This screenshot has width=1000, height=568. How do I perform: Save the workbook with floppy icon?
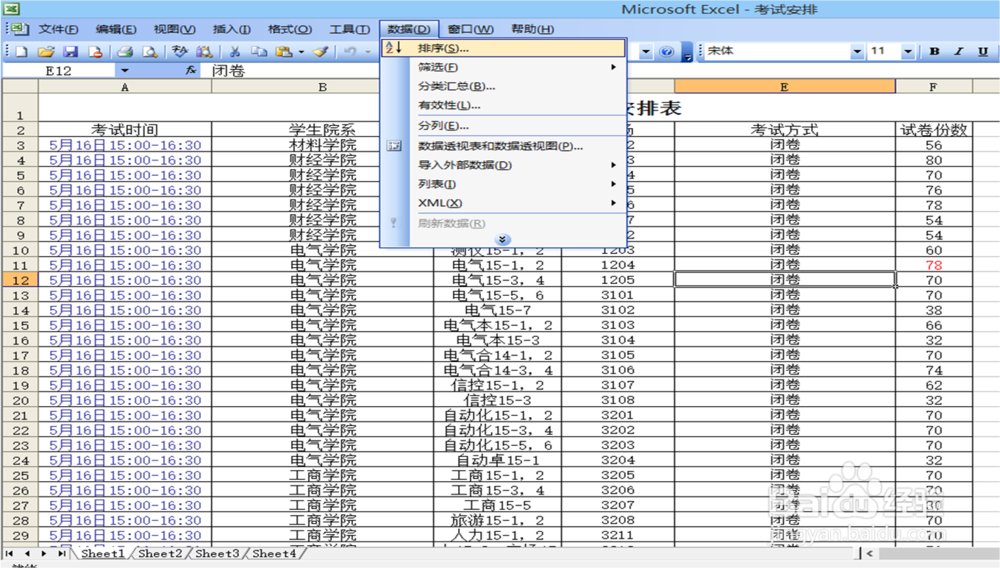point(70,52)
